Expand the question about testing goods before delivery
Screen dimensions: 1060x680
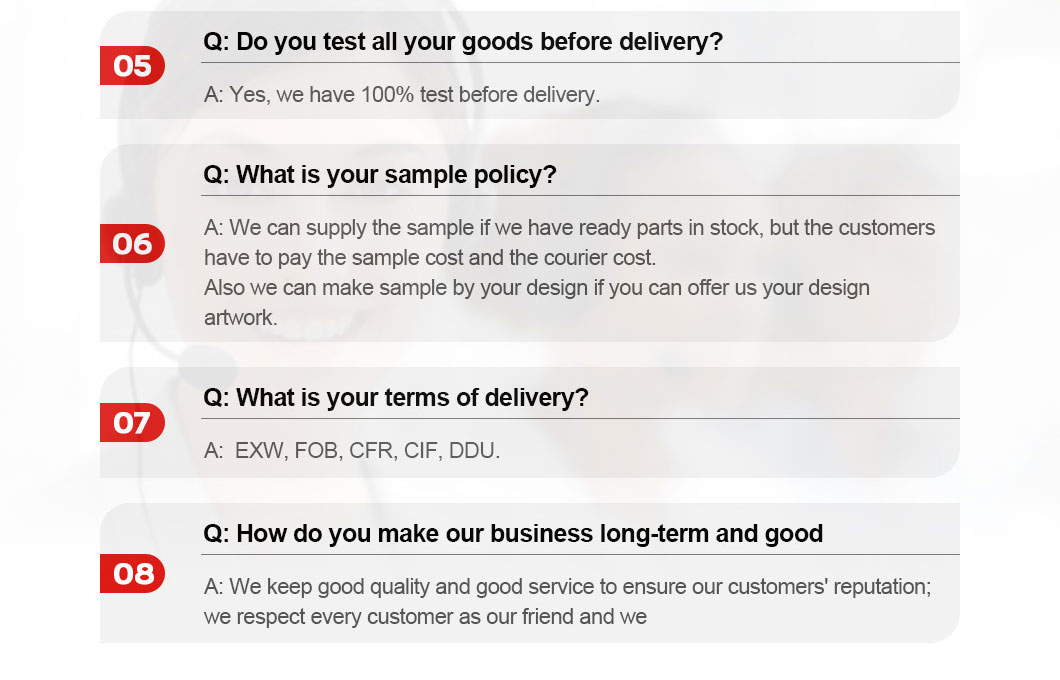[x=463, y=42]
